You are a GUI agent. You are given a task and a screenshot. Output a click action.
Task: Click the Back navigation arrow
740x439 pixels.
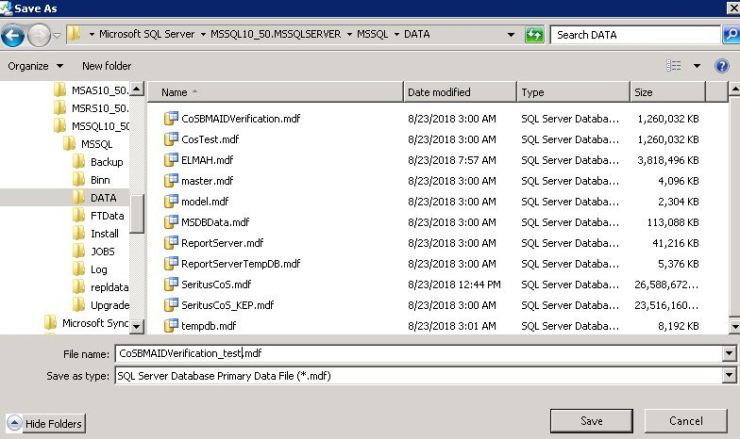(x=13, y=35)
